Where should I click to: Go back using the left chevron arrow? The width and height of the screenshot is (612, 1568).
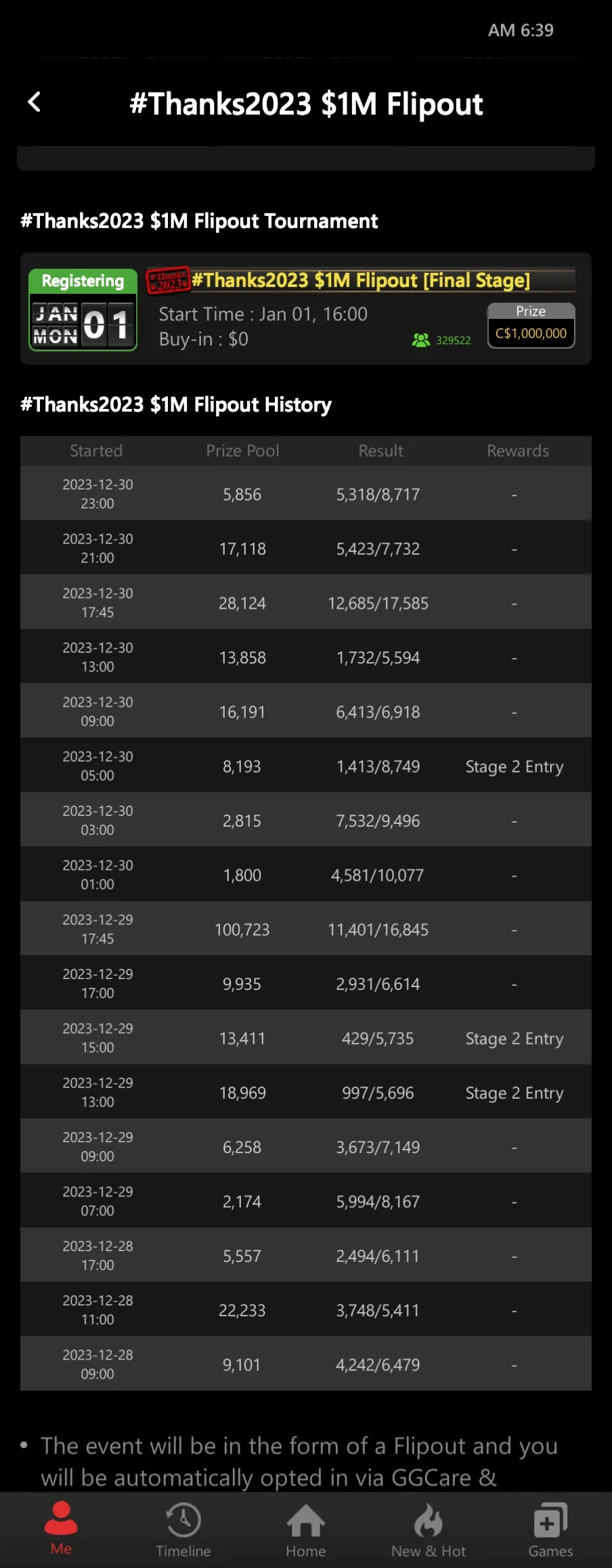click(x=34, y=102)
